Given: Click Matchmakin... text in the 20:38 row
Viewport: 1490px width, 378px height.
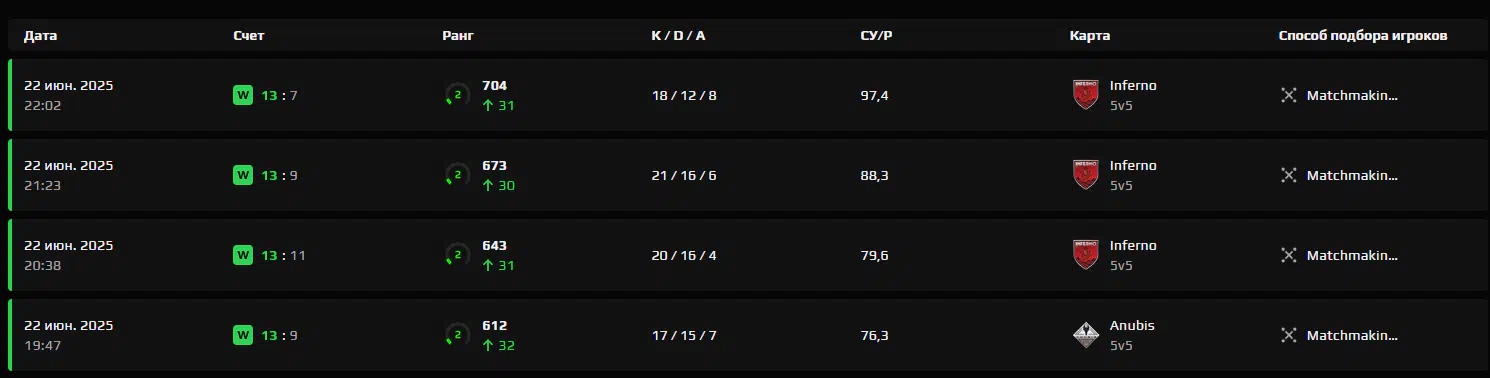Looking at the screenshot, I should coord(1352,255).
